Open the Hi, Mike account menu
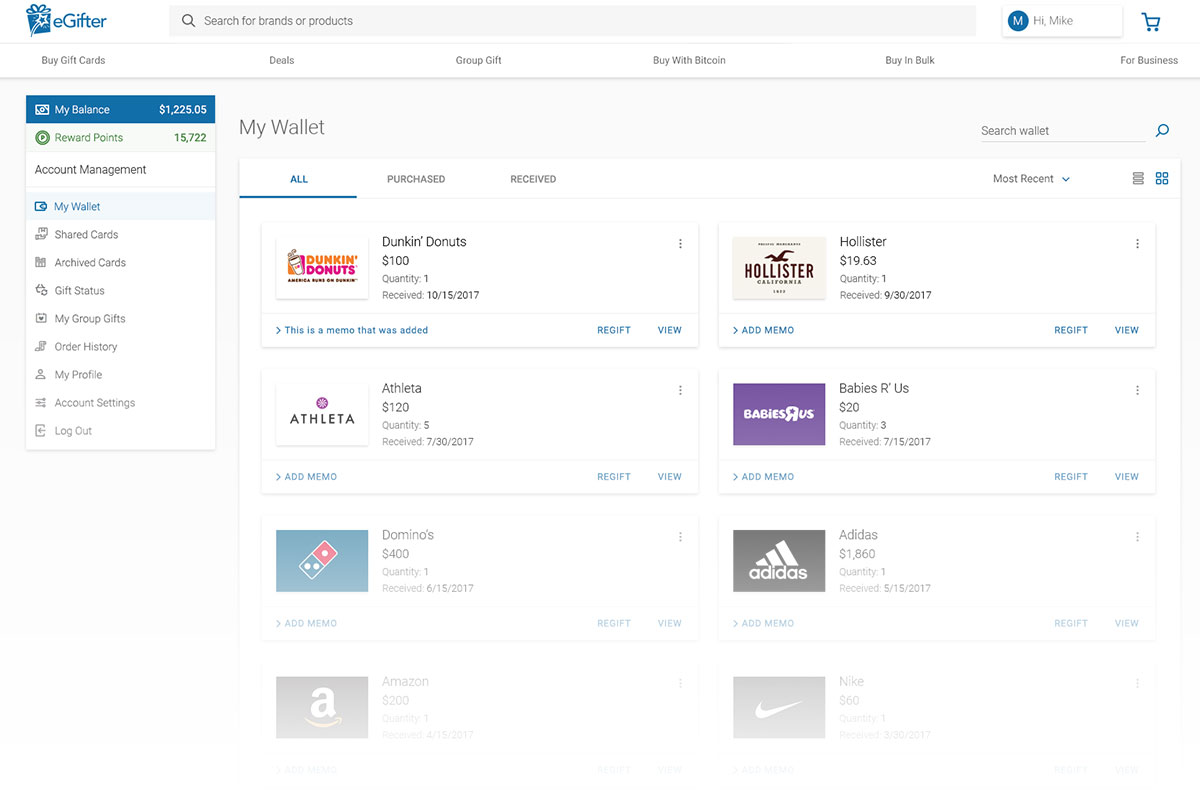 (x=1062, y=21)
